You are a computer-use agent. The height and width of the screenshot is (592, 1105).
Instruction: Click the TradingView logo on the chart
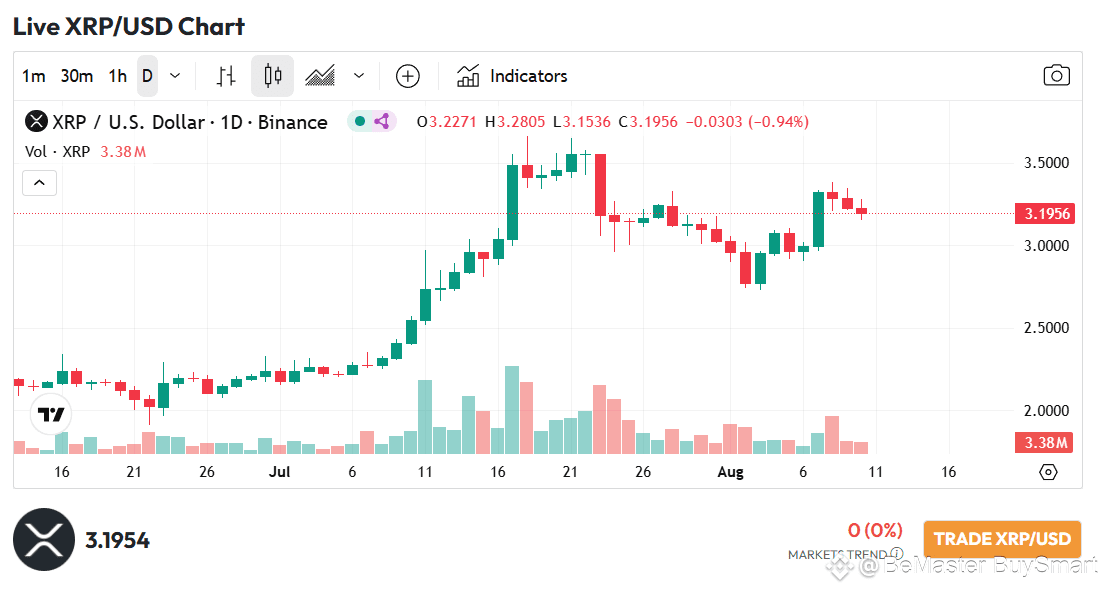pyautogui.click(x=51, y=414)
